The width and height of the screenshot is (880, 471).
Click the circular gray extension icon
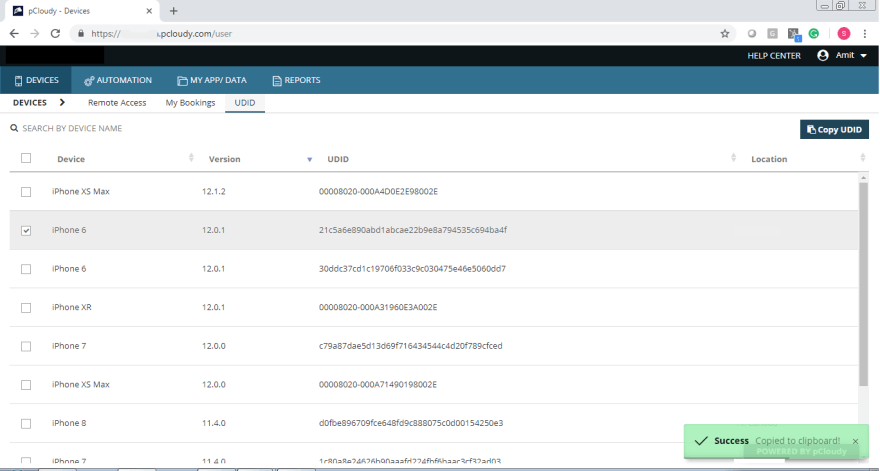point(751,34)
